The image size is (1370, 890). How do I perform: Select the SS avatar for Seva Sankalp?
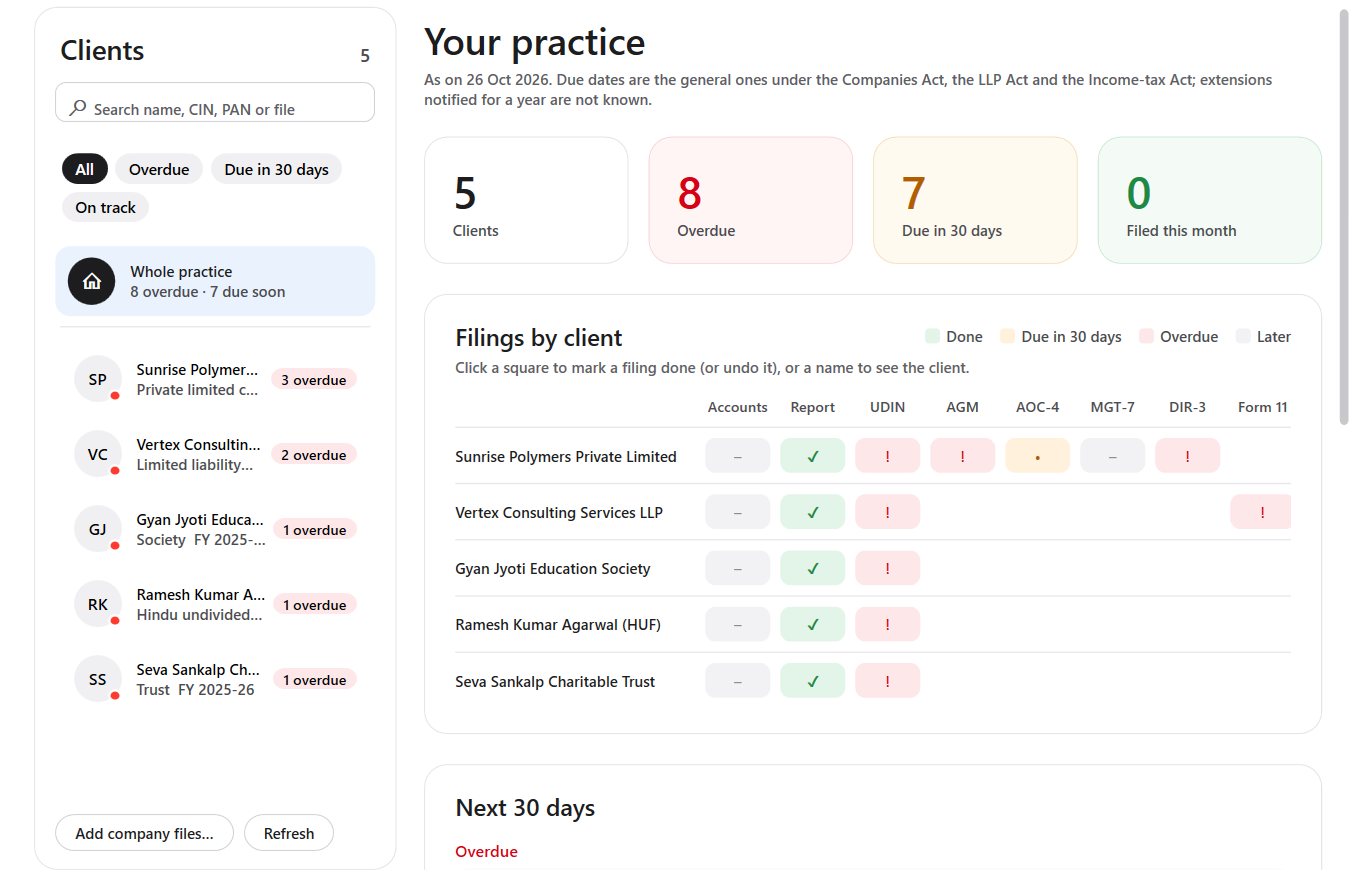tap(98, 680)
